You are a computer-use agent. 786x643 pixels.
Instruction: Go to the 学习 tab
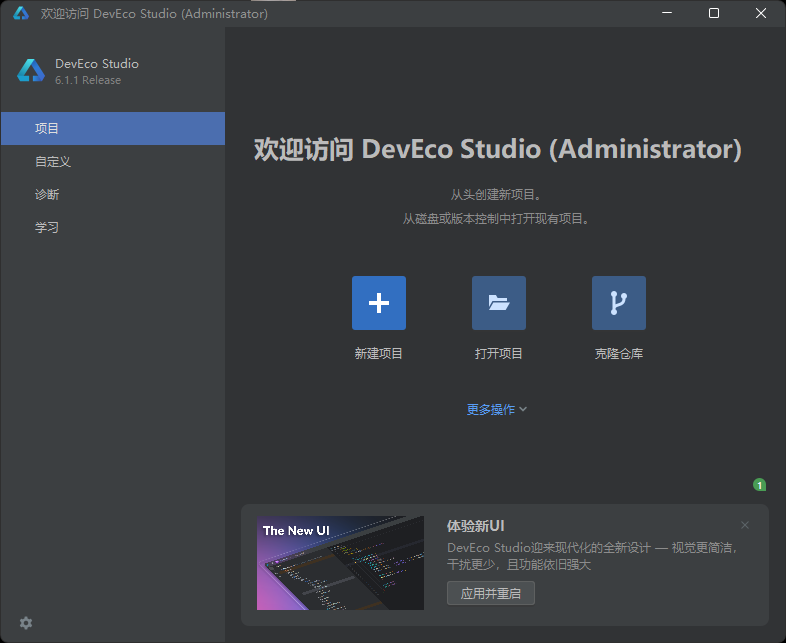(113, 228)
